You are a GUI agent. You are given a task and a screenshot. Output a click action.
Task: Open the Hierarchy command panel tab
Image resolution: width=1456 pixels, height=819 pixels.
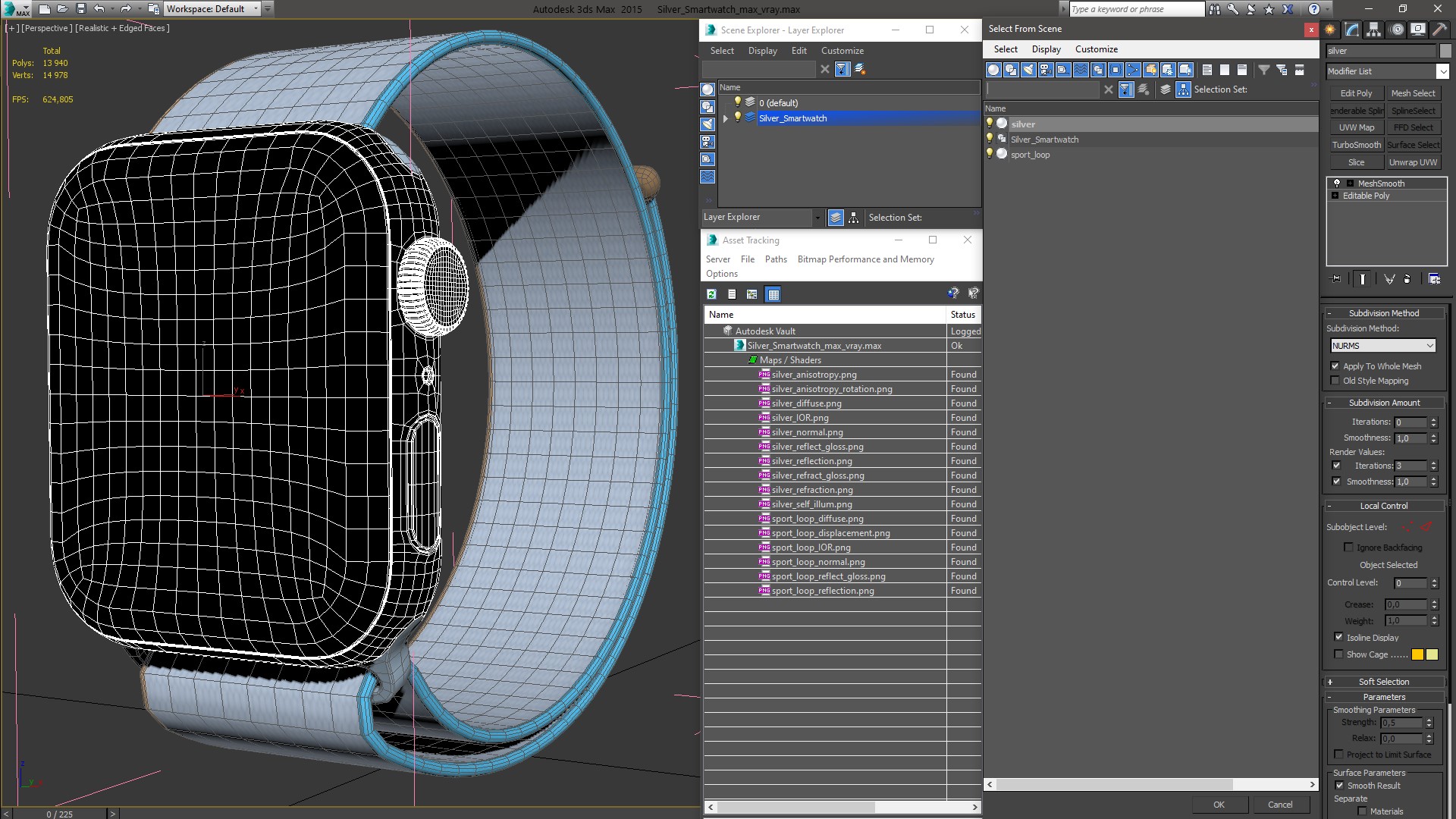[1373, 30]
